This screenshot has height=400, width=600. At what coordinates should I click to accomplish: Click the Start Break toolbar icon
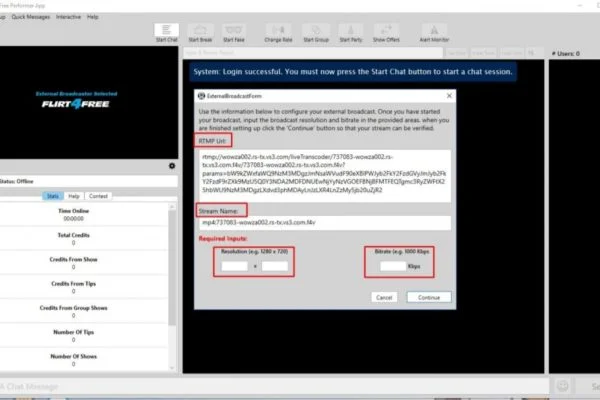[x=200, y=33]
